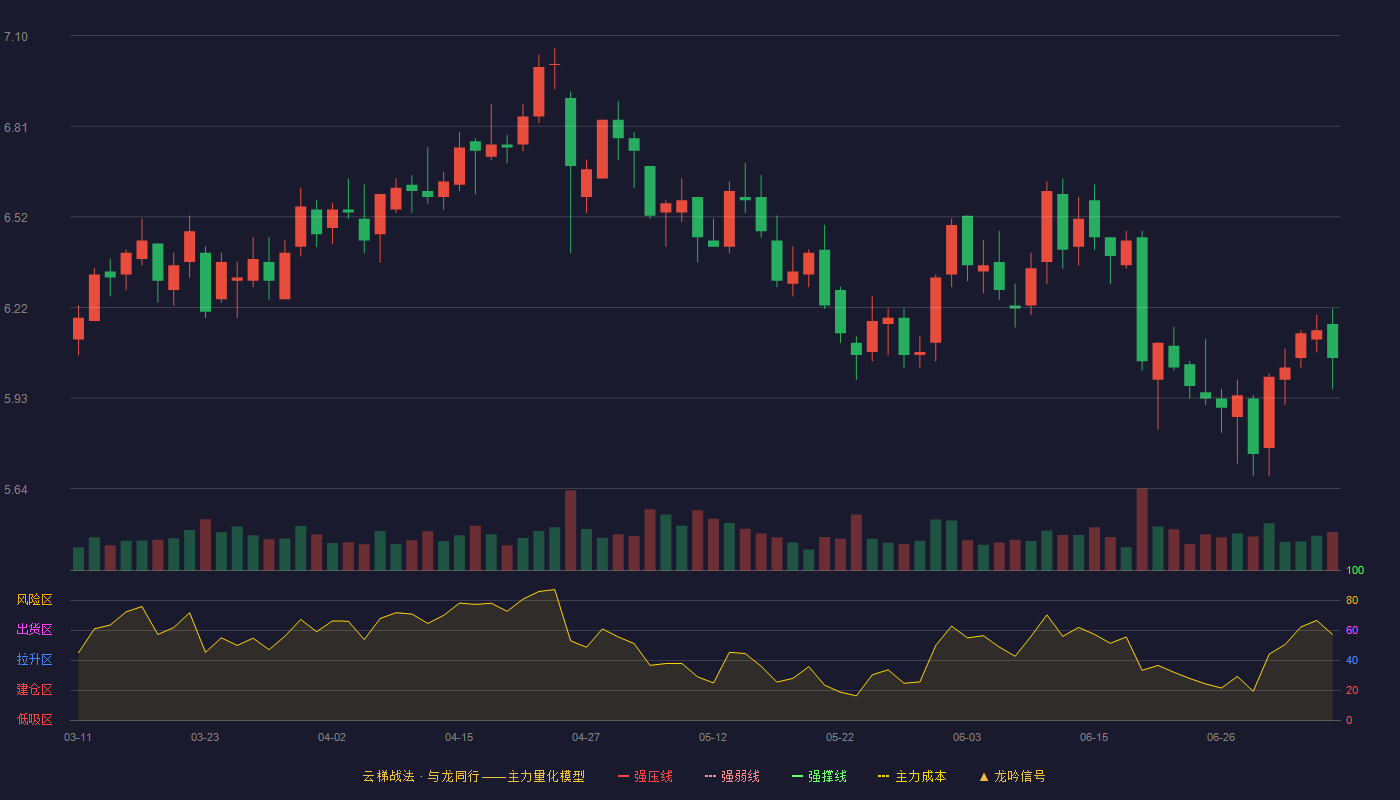Image resolution: width=1400 pixels, height=800 pixels.
Task: Click the 云梯战法 · 与龙同行 model legend title
Action: click(474, 776)
